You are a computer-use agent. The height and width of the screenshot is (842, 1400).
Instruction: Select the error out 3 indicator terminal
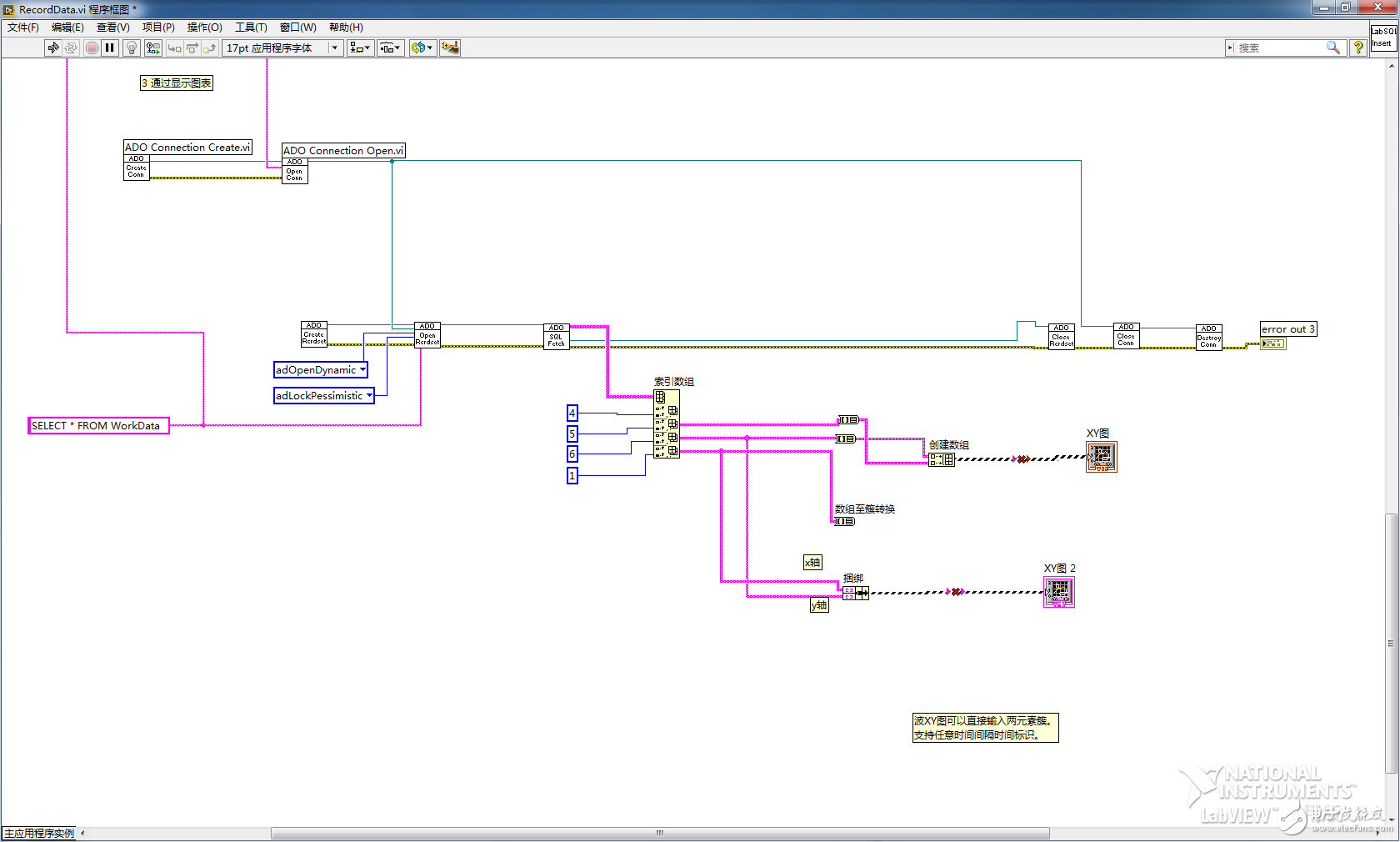1273,343
